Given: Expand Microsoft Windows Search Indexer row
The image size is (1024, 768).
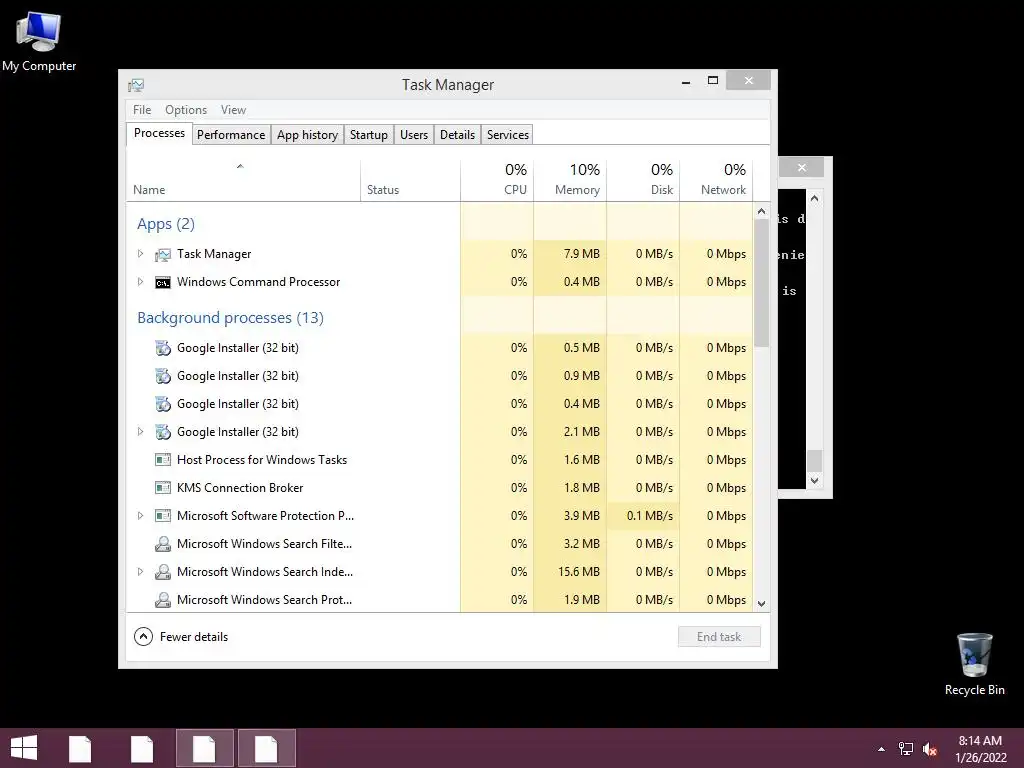Looking at the screenshot, I should (140, 572).
